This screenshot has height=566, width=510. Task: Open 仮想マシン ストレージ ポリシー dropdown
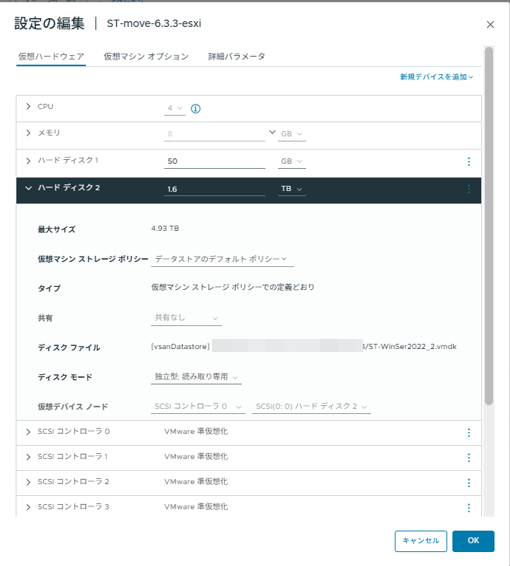222,259
